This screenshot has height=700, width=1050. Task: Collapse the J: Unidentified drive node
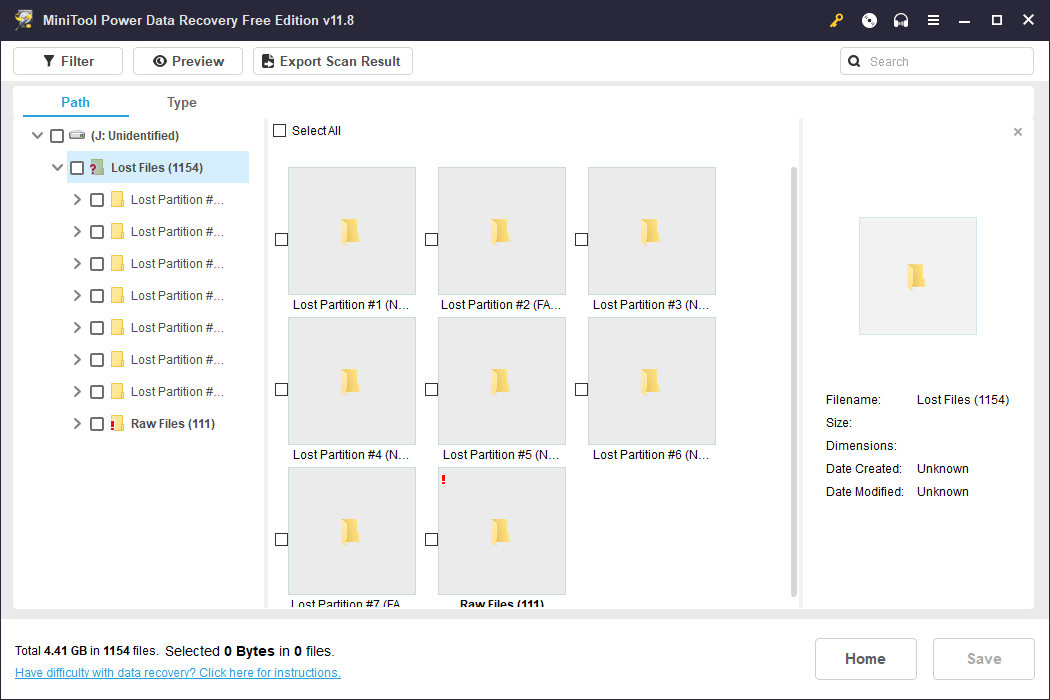38,135
